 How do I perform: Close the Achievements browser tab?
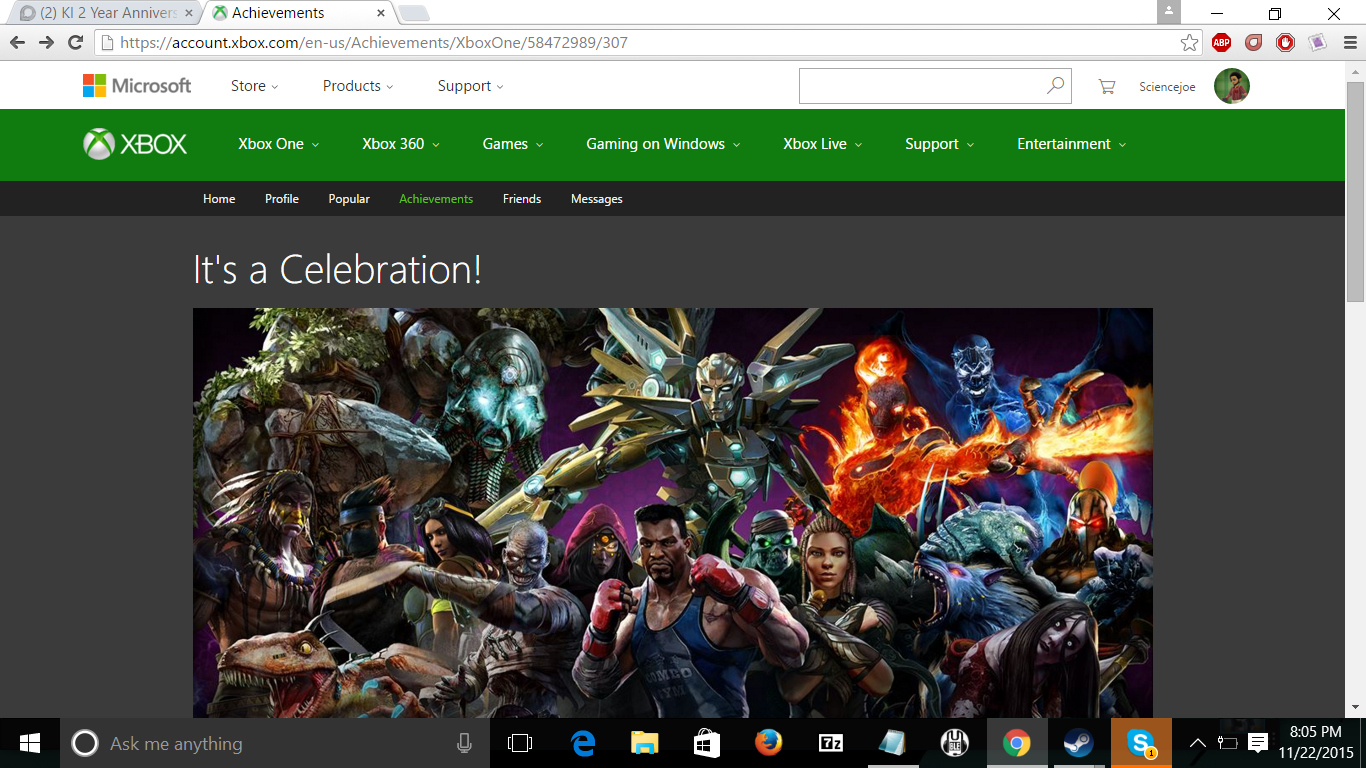(x=381, y=13)
